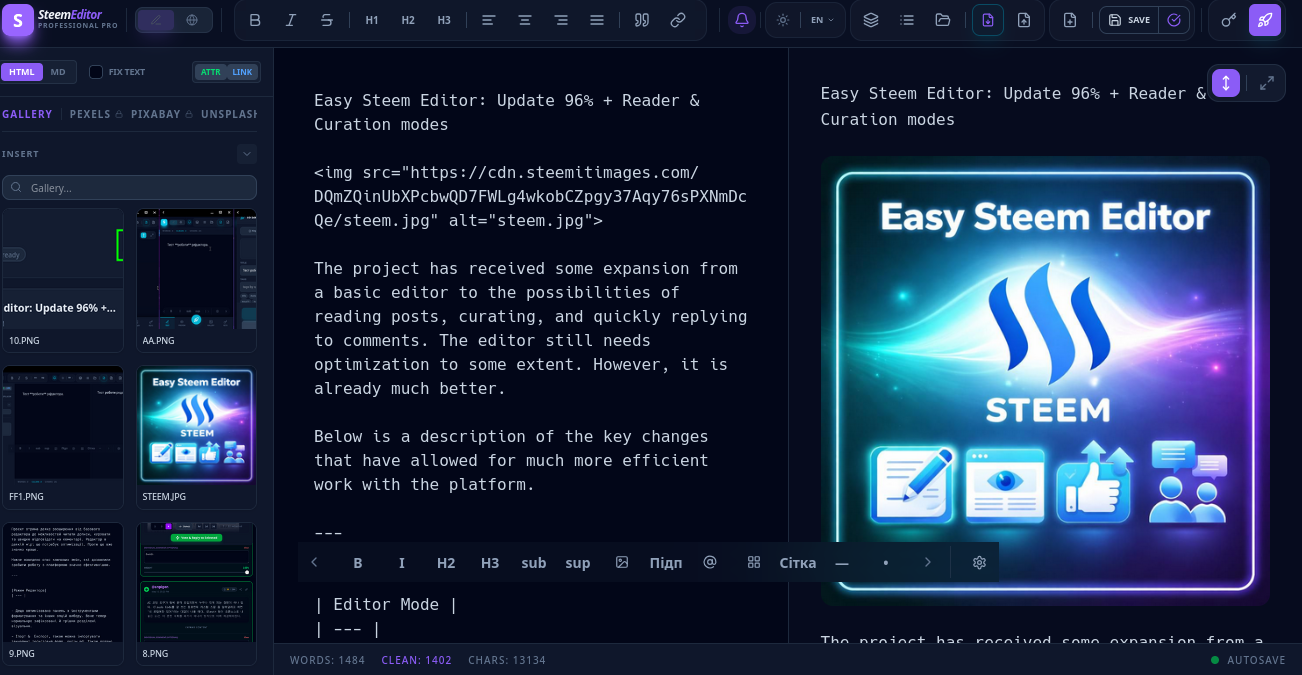This screenshot has width=1302, height=675.
Task: Open the folder icon in toolbar
Action: click(943, 20)
